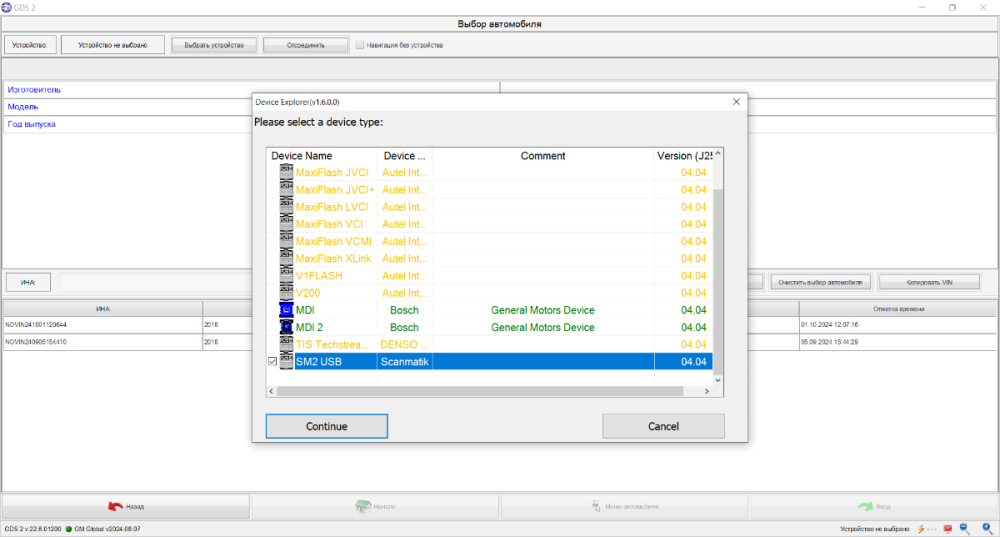Click the TIS Techstream row icon

pyautogui.click(x=286, y=344)
